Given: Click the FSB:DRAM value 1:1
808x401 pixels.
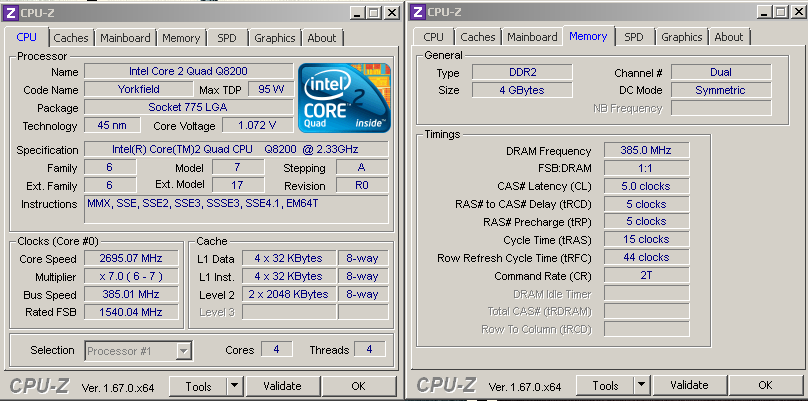Looking at the screenshot, I should pos(646,168).
